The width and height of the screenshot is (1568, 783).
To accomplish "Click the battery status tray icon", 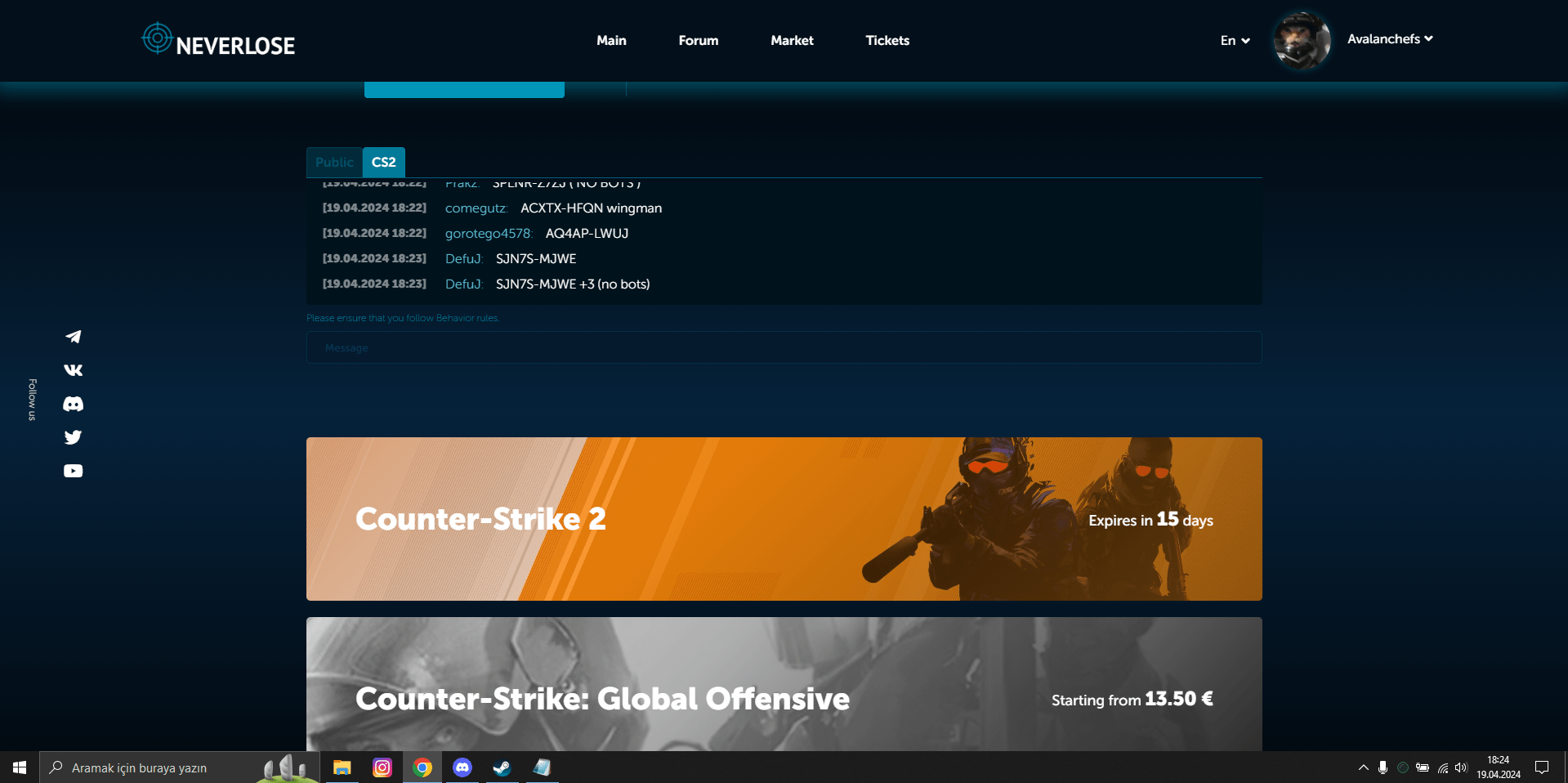I will (x=1423, y=767).
